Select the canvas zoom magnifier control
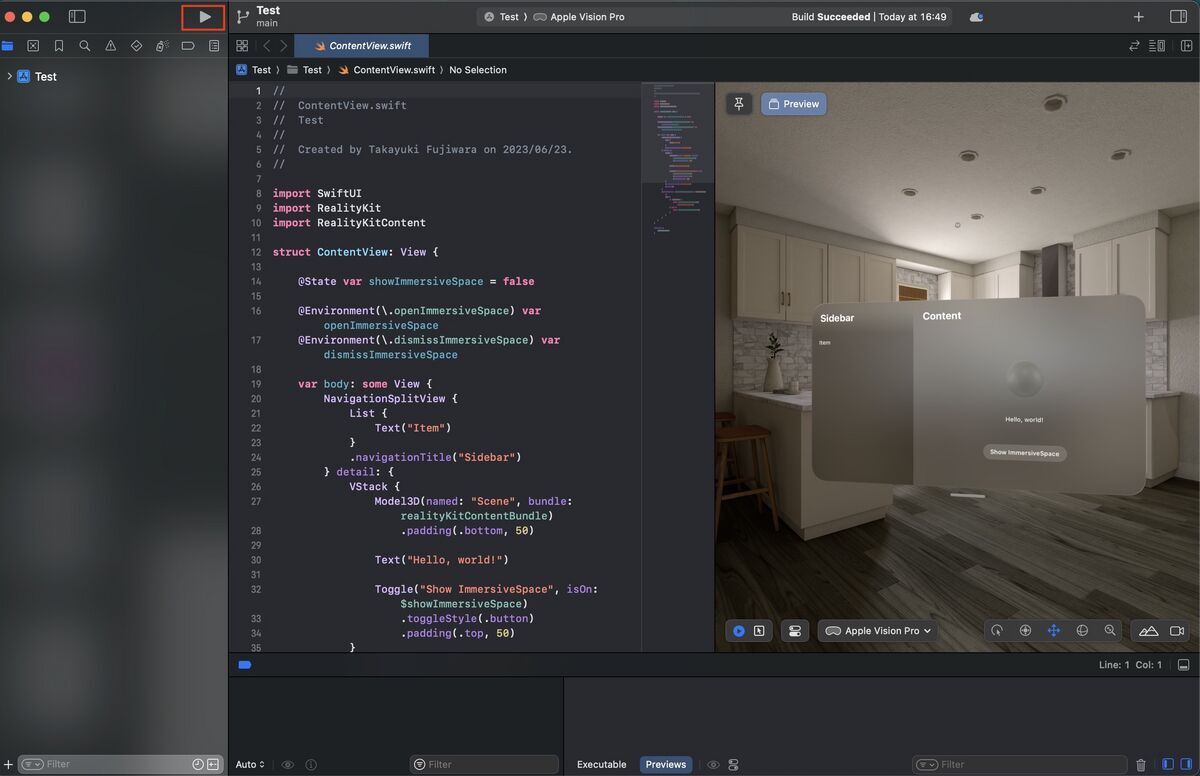Image resolution: width=1200 pixels, height=776 pixels. 1110,630
